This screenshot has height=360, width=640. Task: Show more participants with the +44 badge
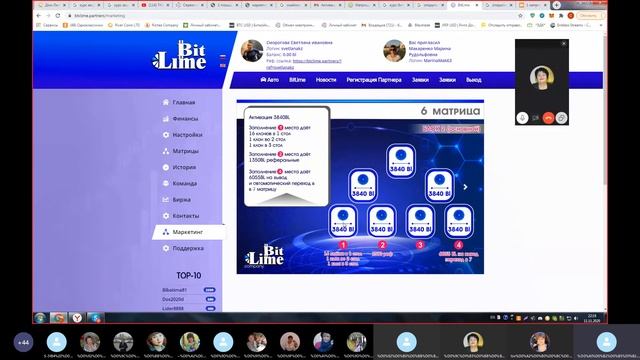click(23, 342)
